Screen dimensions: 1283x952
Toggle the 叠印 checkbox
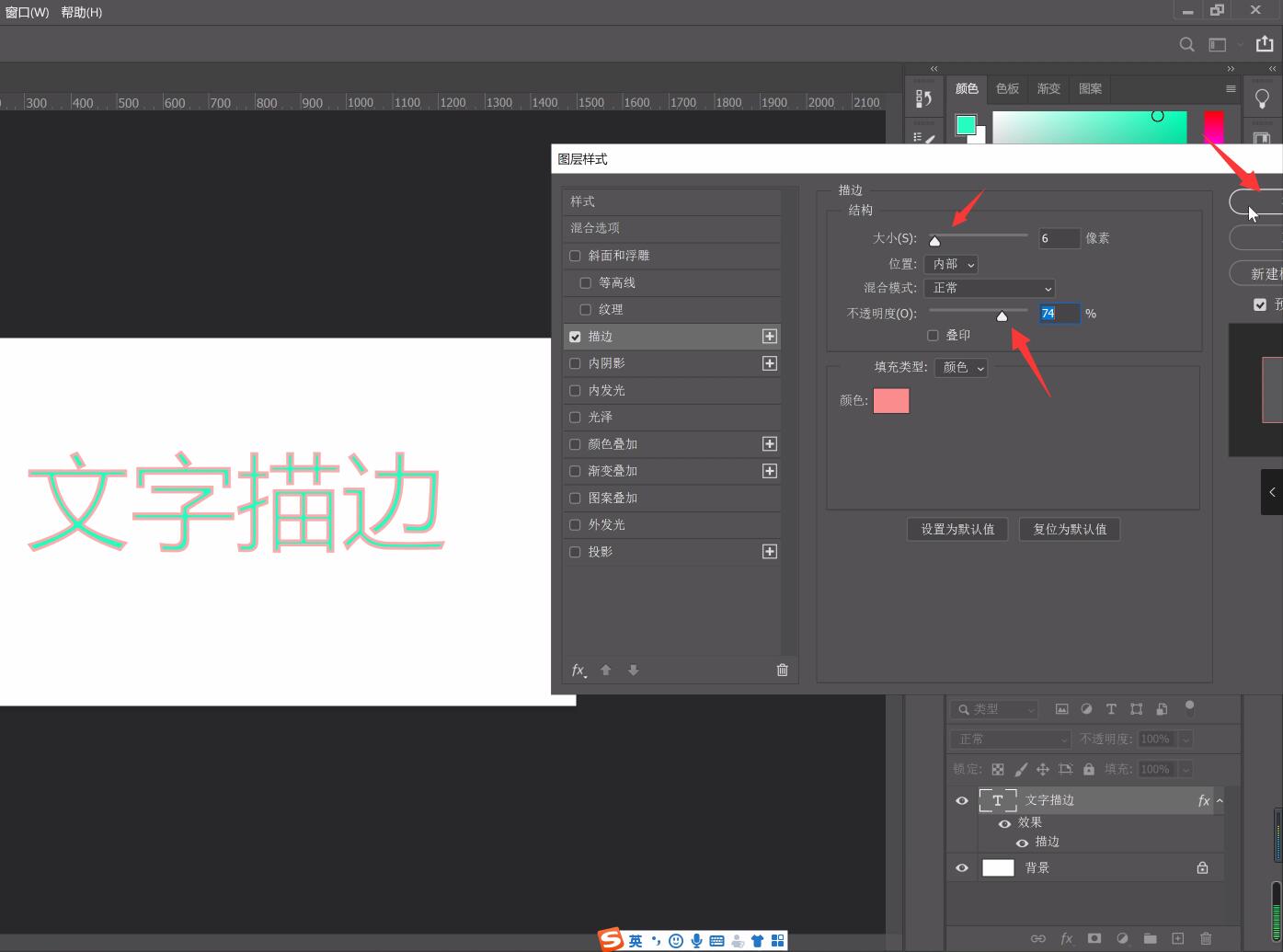pyautogui.click(x=933, y=336)
